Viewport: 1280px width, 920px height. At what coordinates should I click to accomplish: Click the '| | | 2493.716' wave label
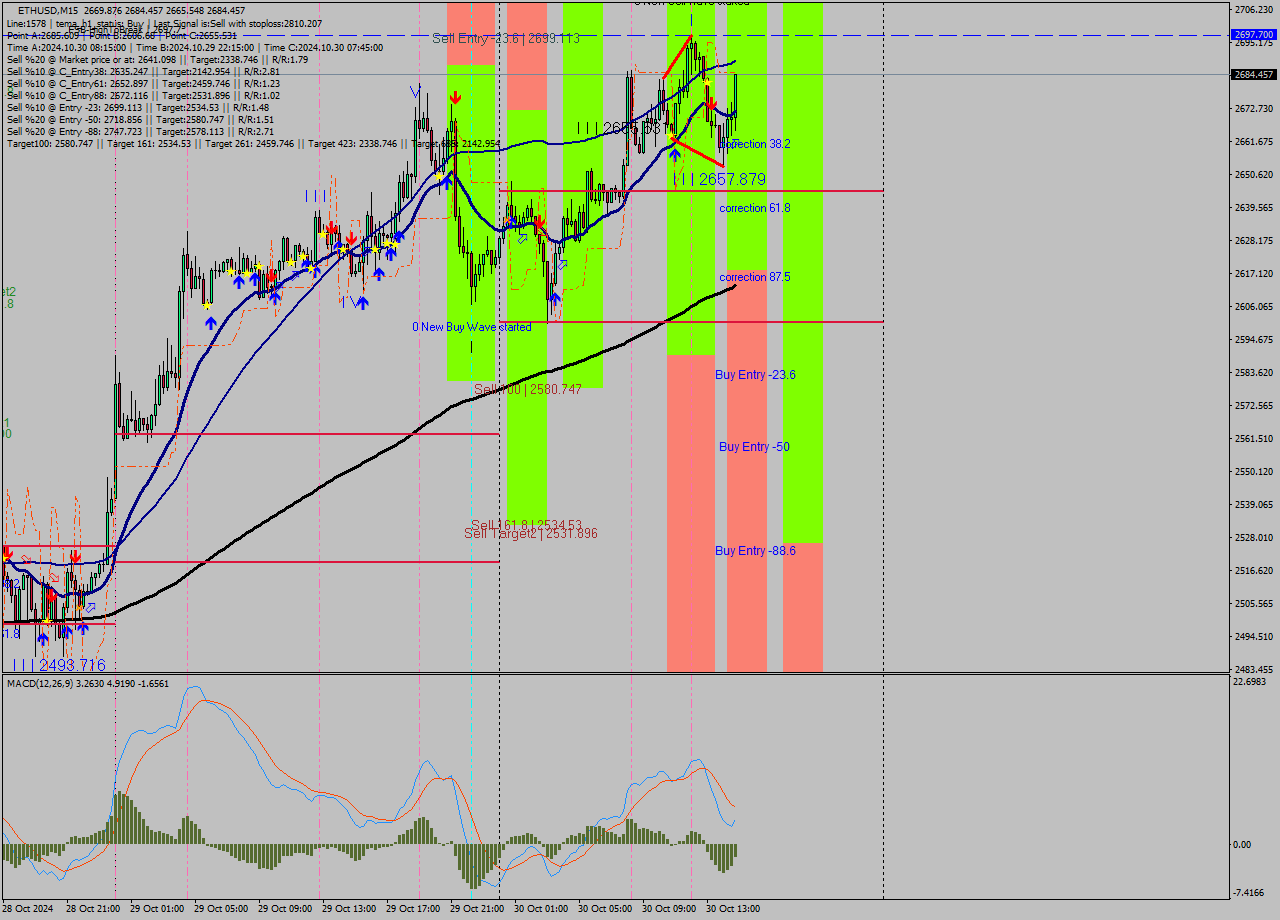coord(58,665)
